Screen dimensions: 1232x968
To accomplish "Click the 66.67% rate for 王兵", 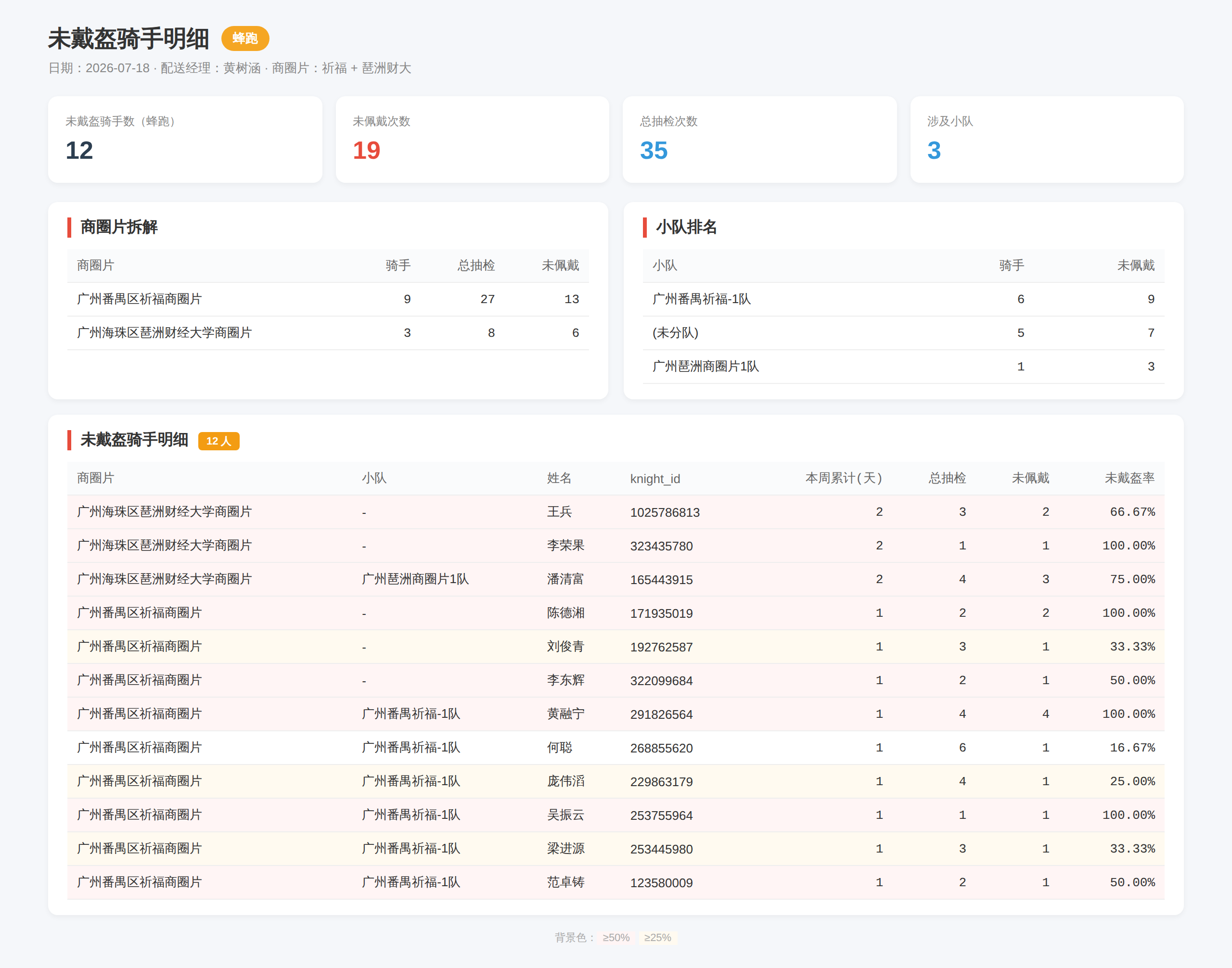I will [x=1132, y=512].
